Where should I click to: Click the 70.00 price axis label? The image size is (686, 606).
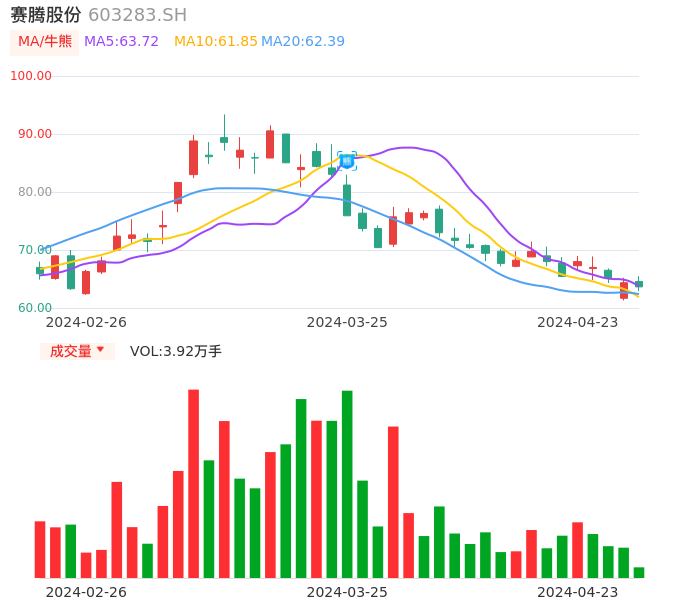coord(35,250)
